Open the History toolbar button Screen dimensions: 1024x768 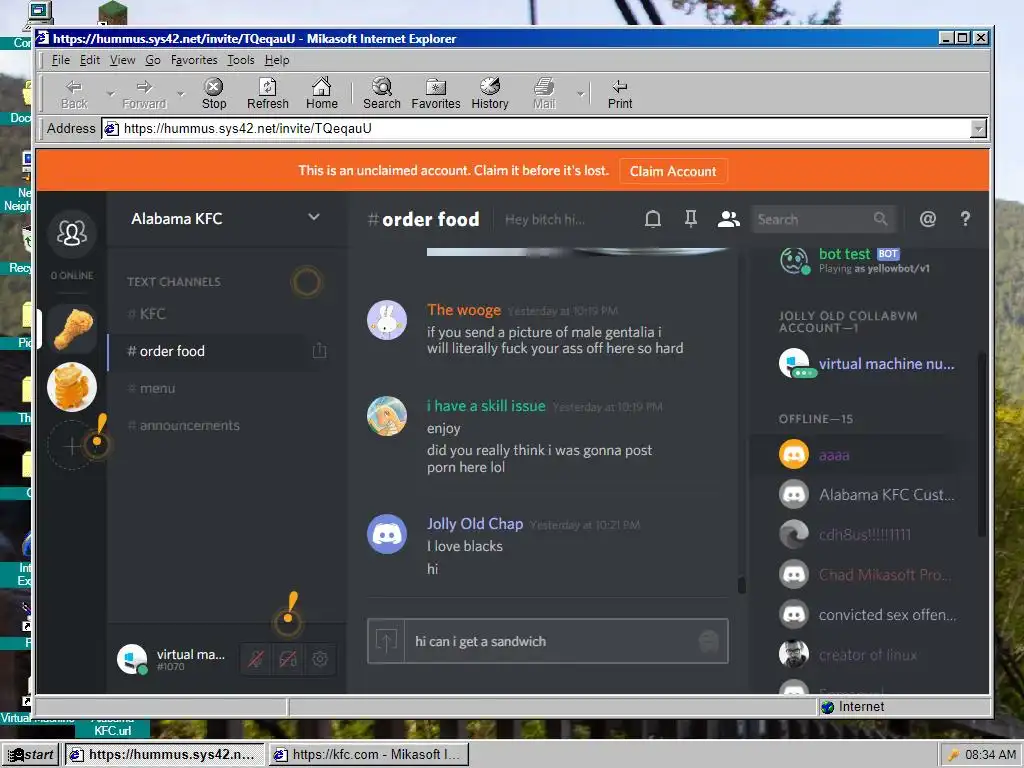(490, 94)
